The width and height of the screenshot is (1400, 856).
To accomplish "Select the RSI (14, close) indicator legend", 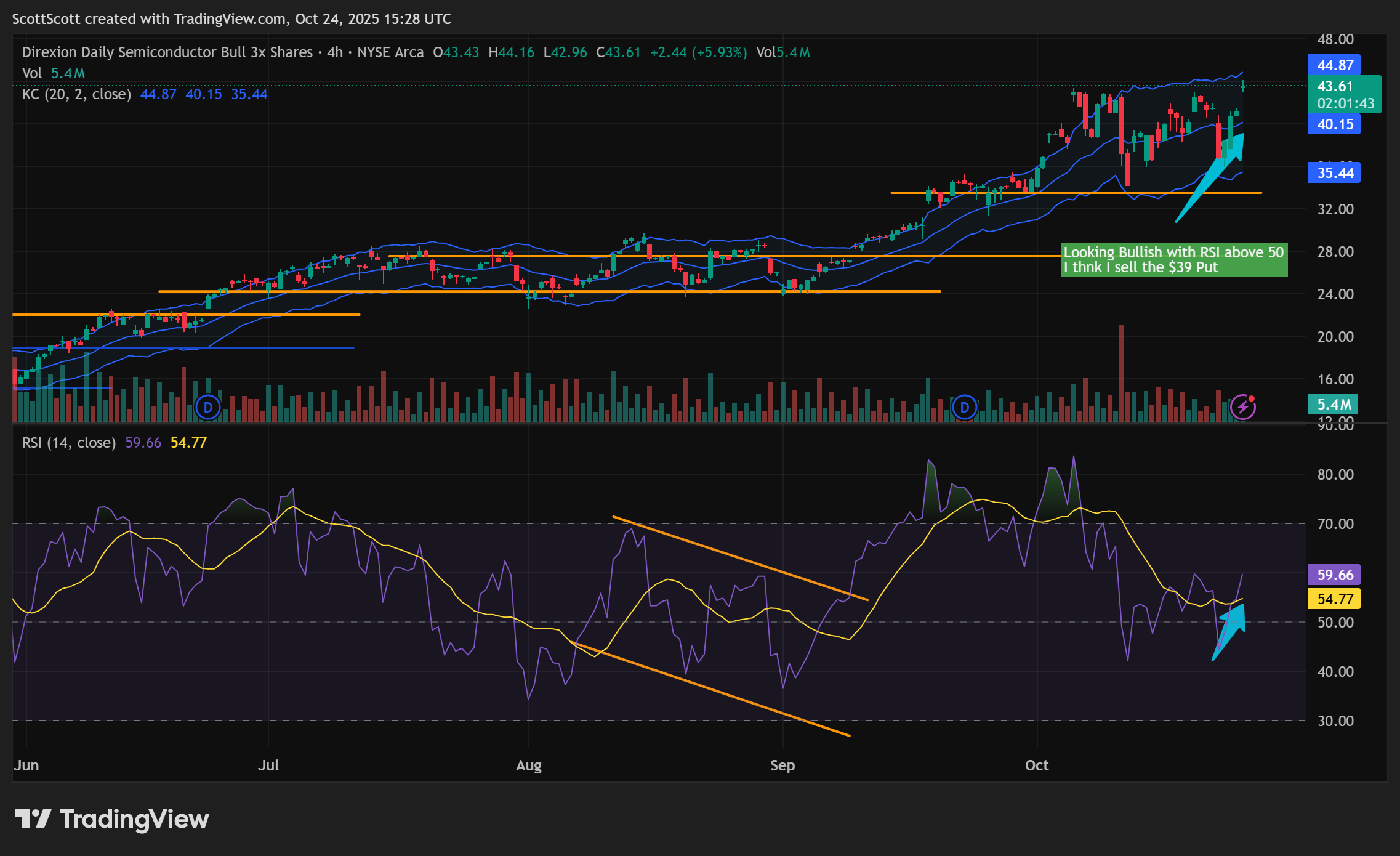I will click(69, 443).
